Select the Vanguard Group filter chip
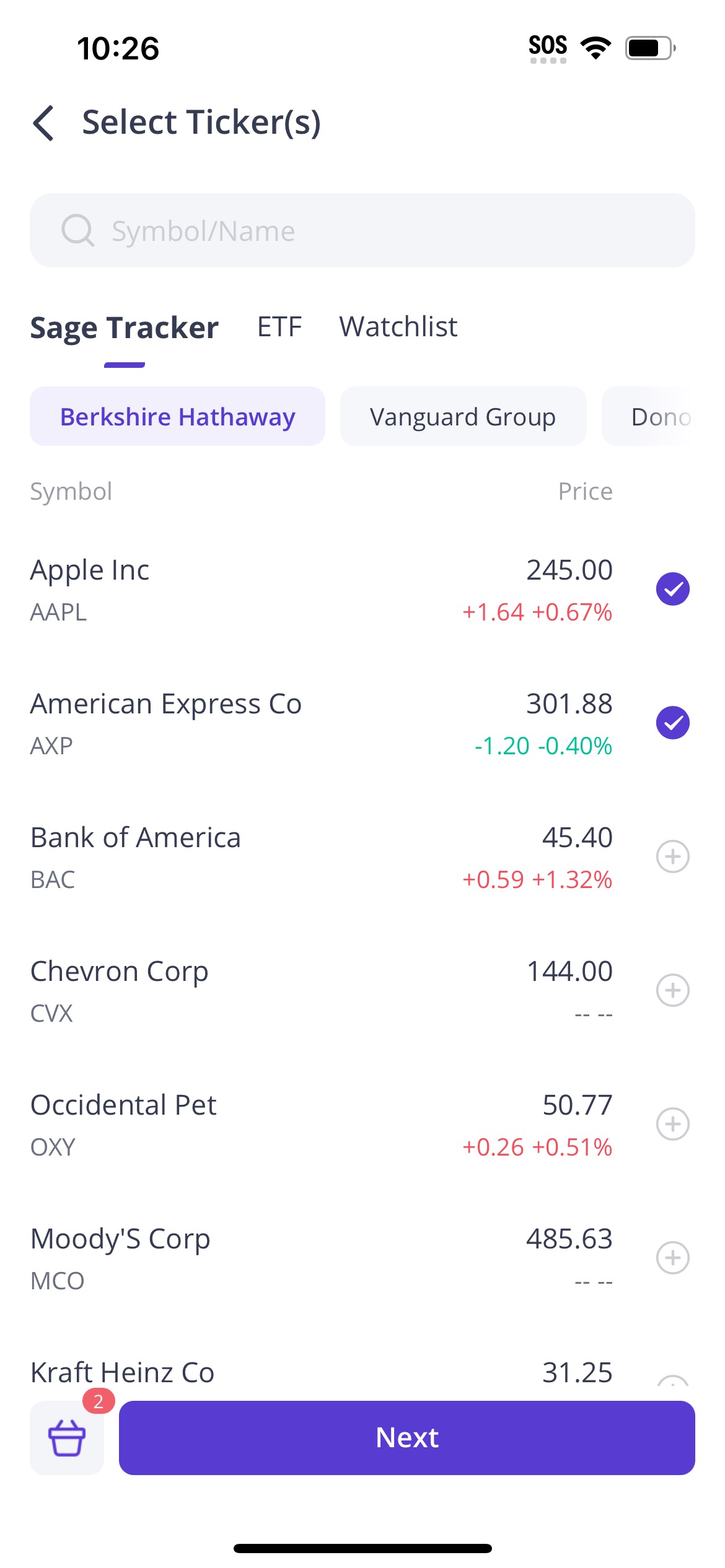 463,417
